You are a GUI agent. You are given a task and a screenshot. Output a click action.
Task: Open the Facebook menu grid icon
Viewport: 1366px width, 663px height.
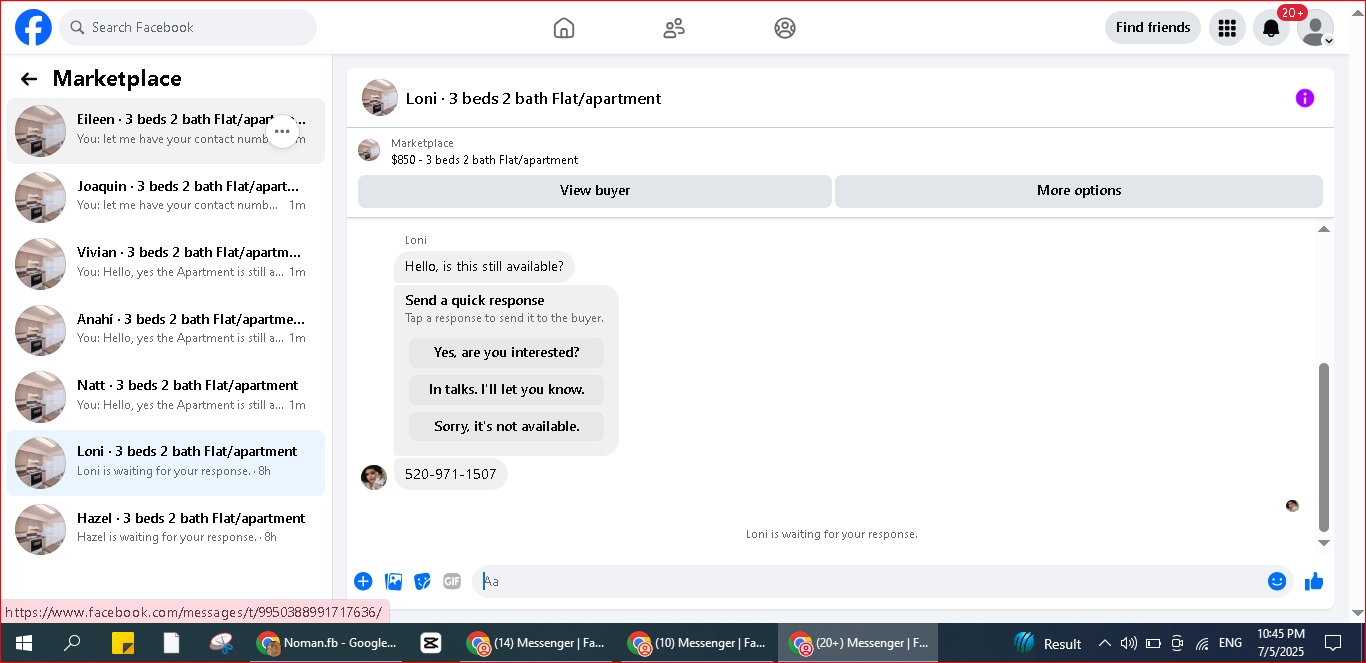pos(1227,28)
